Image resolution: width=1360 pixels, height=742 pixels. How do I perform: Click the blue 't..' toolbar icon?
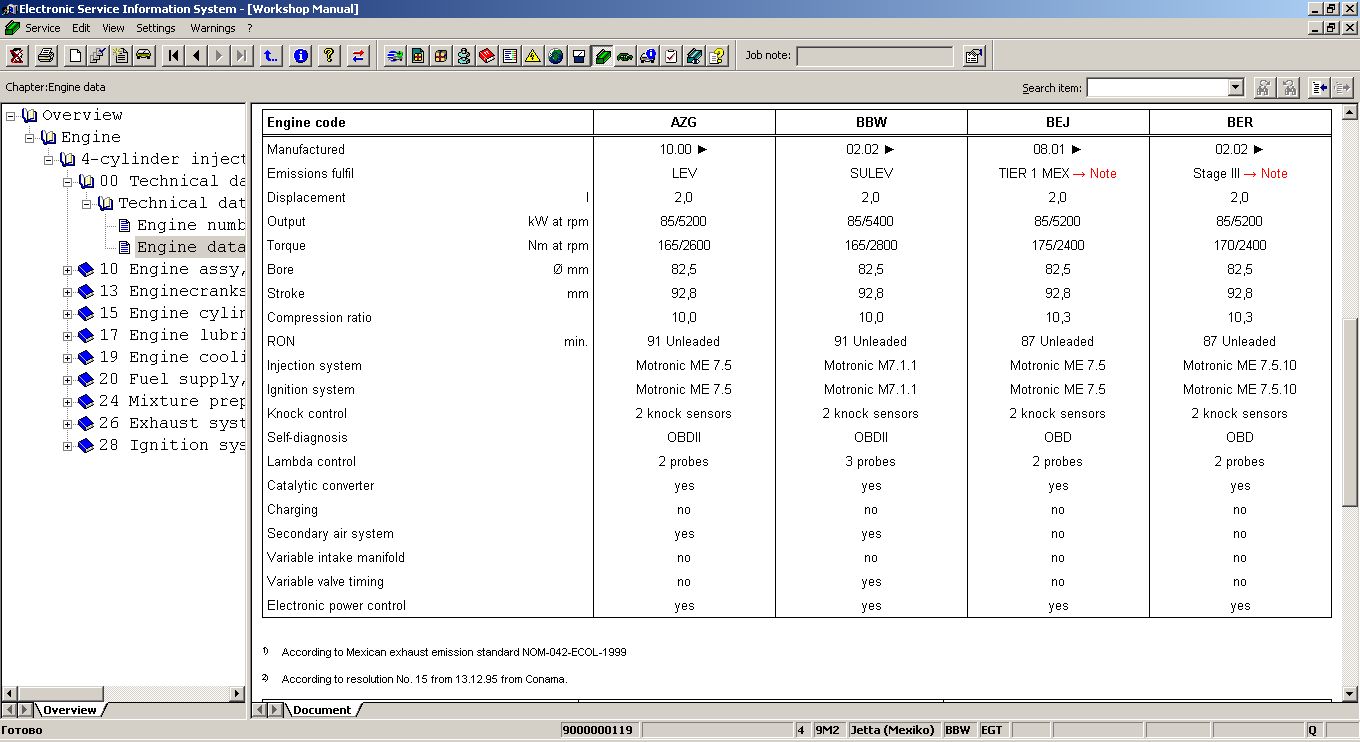[x=271, y=56]
